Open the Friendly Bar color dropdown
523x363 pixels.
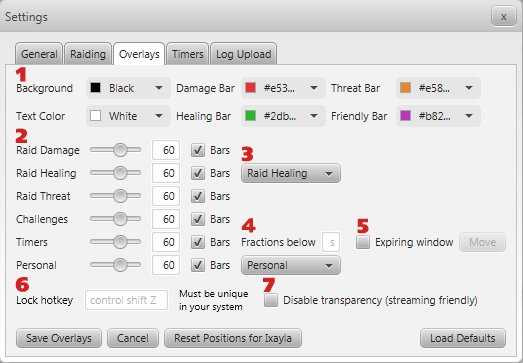[x=438, y=116]
